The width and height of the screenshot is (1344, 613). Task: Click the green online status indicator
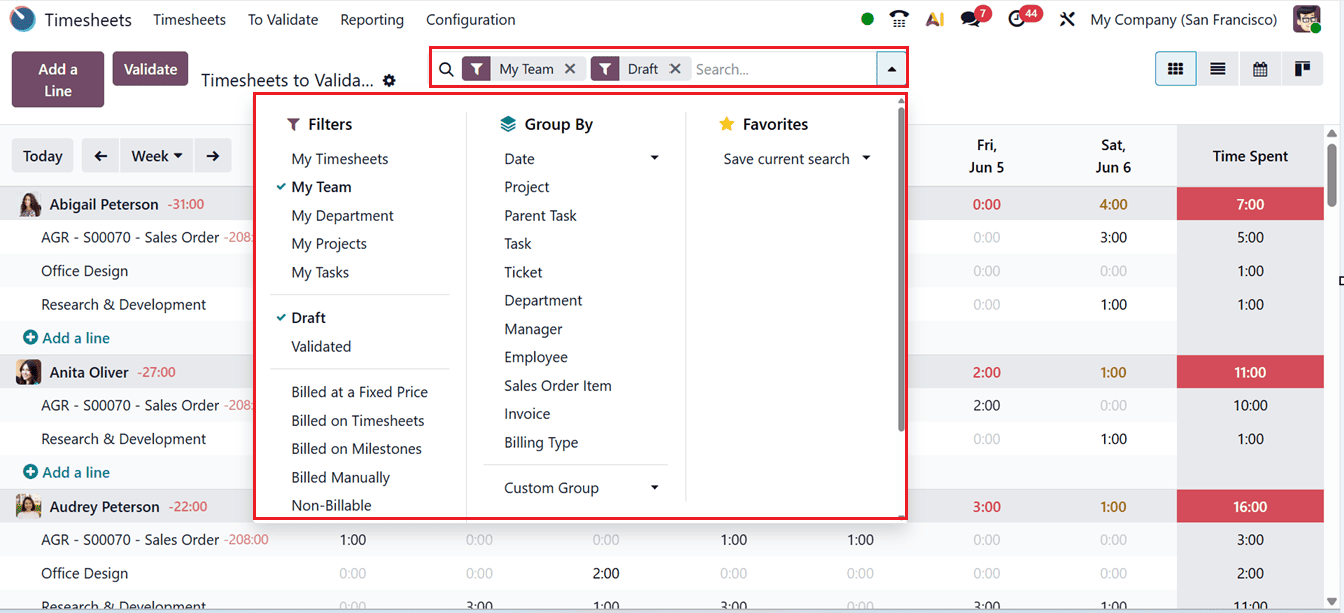tap(867, 19)
